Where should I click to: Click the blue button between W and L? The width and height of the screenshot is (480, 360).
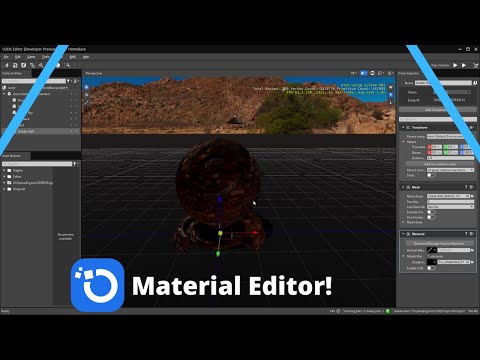tap(391, 95)
